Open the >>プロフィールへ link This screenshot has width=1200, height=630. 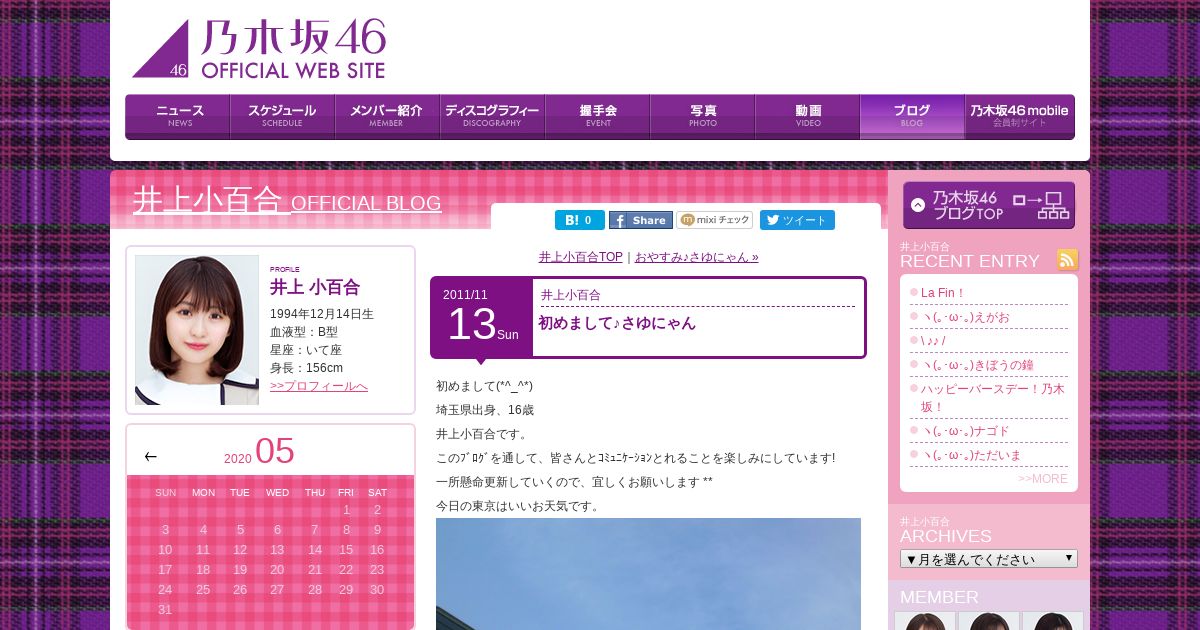pos(319,386)
